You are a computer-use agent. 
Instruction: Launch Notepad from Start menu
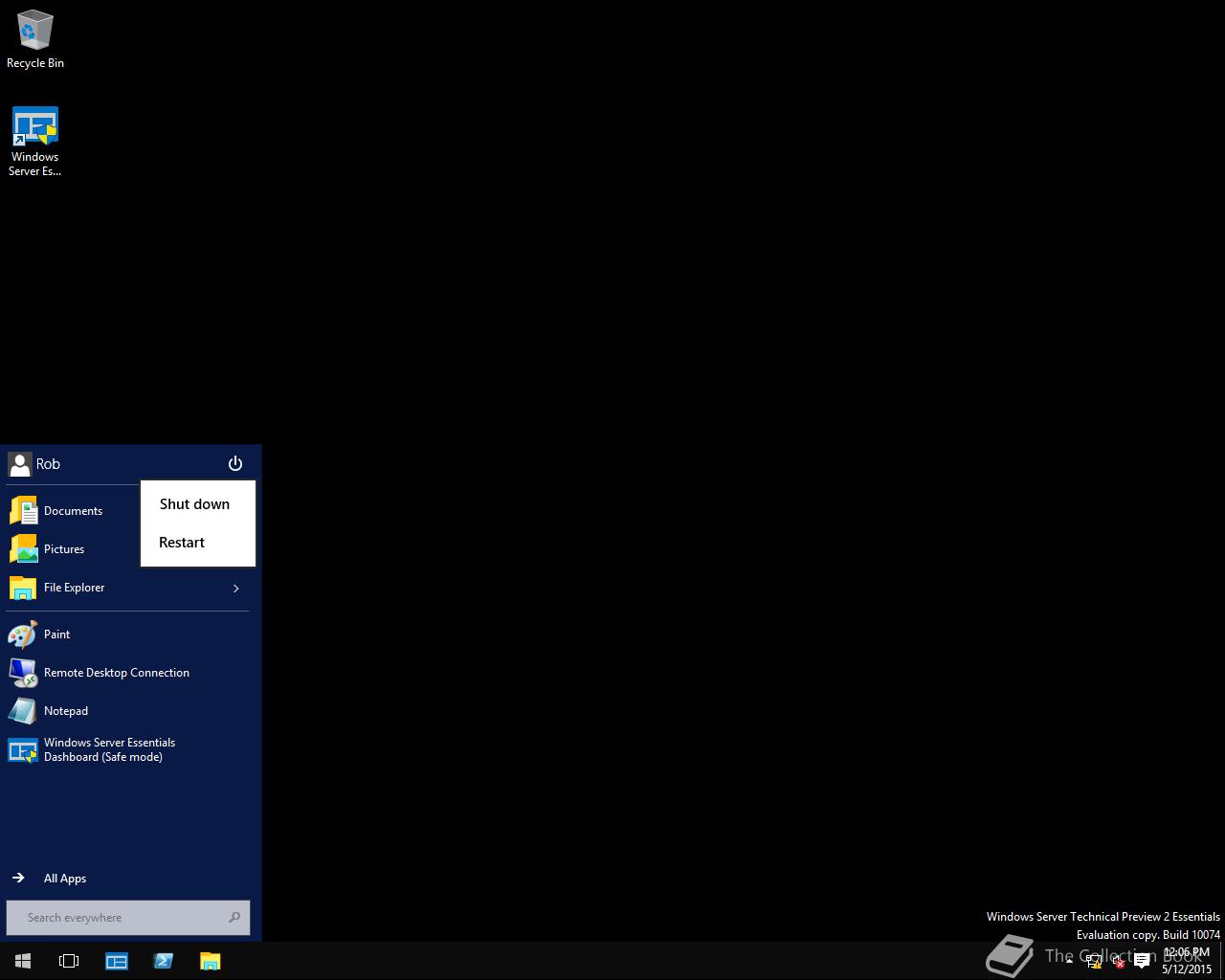tap(127, 711)
